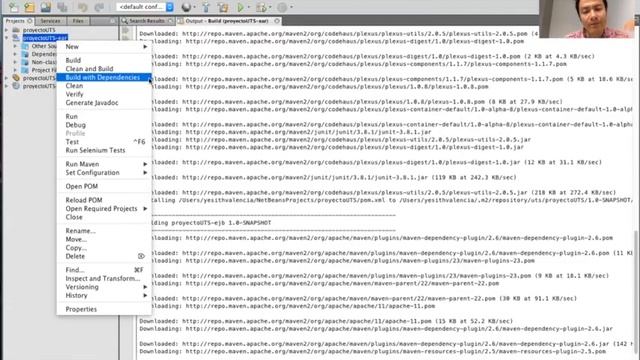Expand the Dependencies node

coord(15,54)
